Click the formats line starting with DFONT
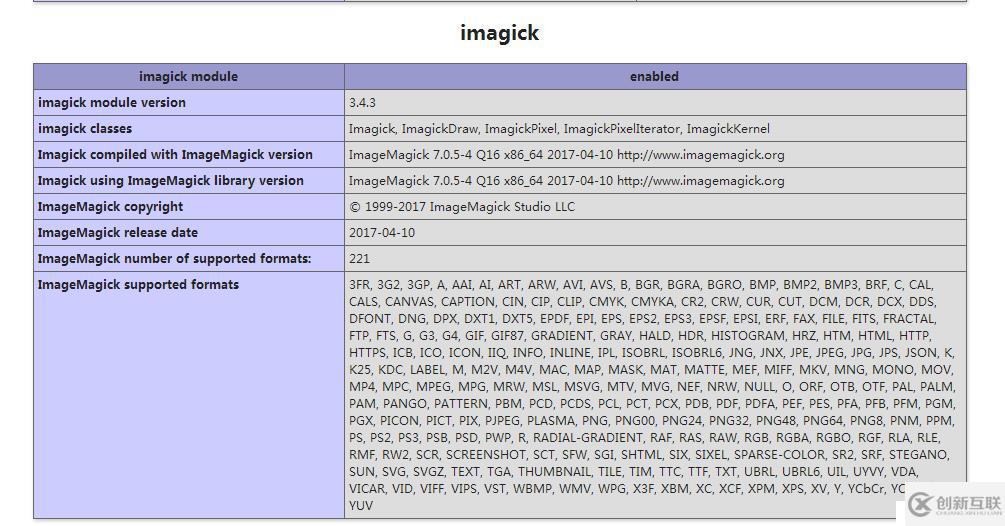This screenshot has height=526, width=1005. pos(642,318)
